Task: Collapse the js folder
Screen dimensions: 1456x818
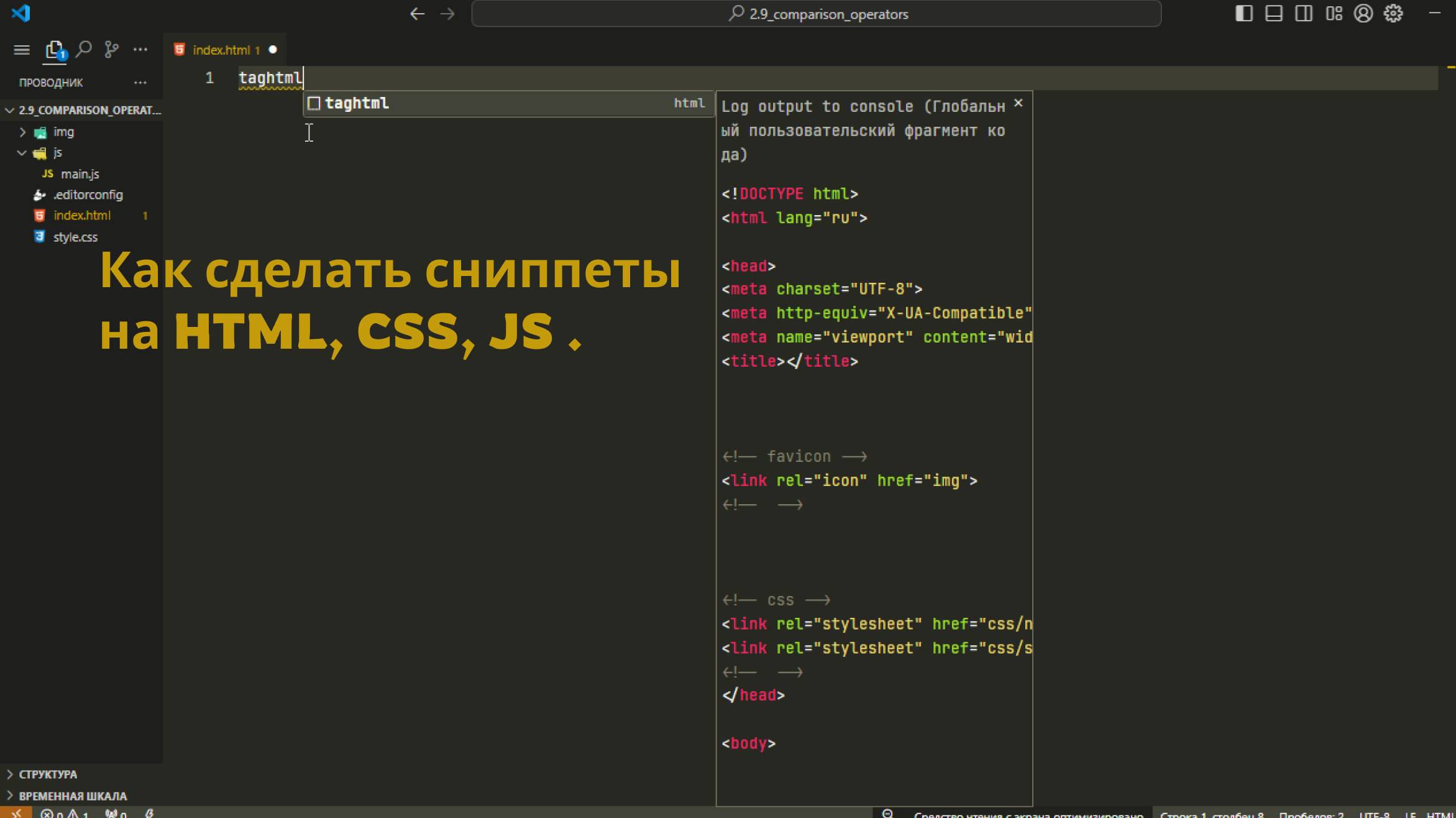Action: [x=81, y=153]
